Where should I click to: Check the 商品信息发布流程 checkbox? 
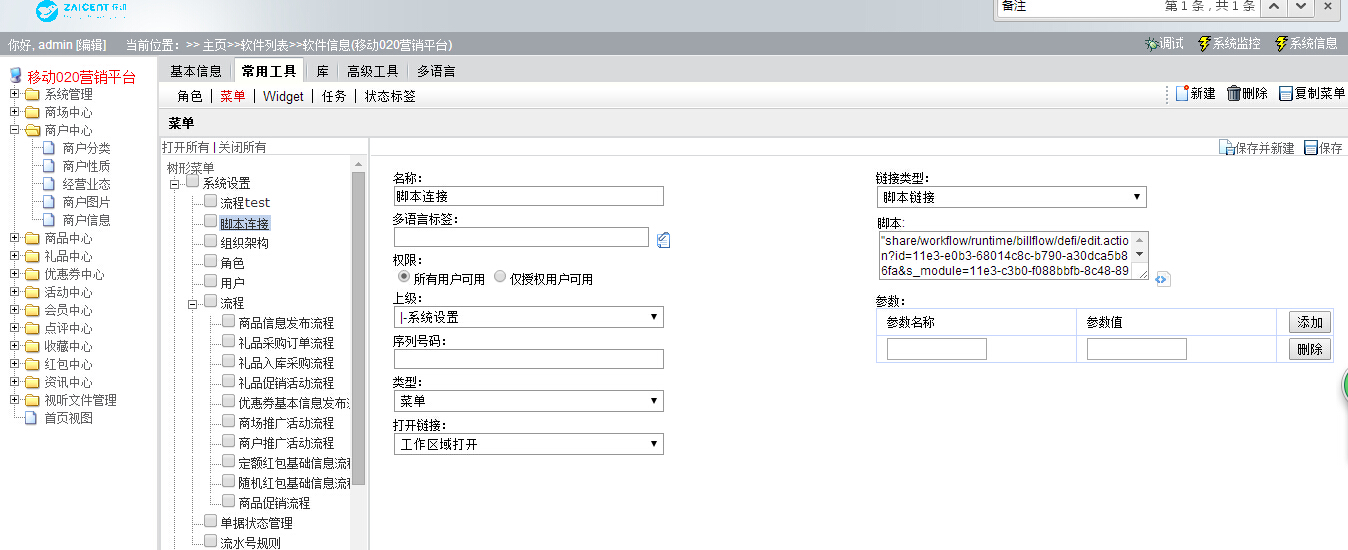point(228,321)
